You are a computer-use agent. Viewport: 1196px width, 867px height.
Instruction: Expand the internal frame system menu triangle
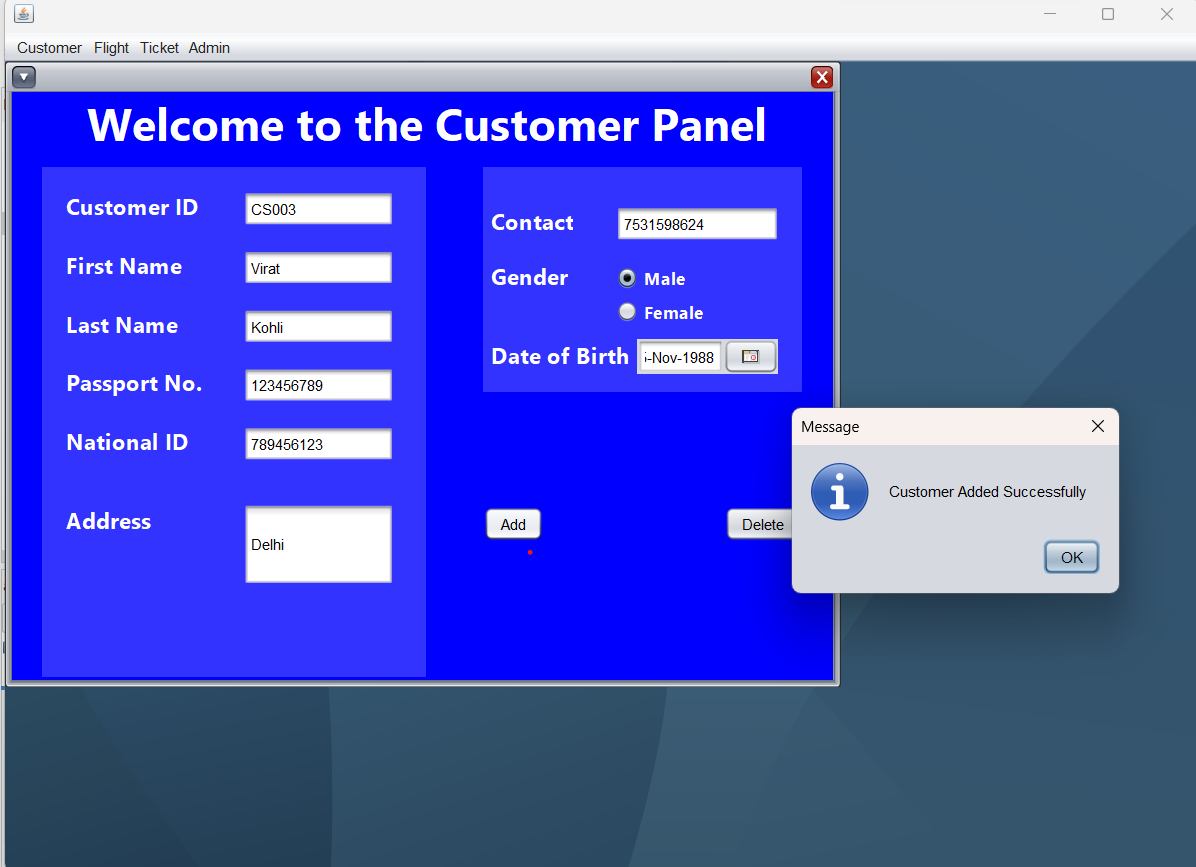23,77
